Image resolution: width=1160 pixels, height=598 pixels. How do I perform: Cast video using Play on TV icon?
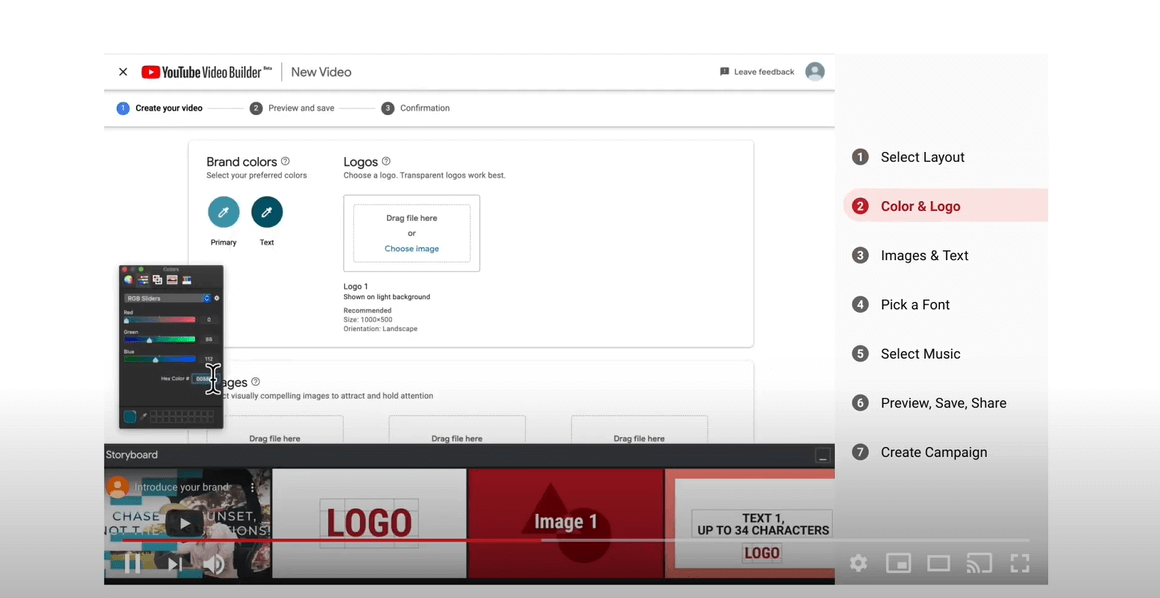pyautogui.click(x=978, y=563)
